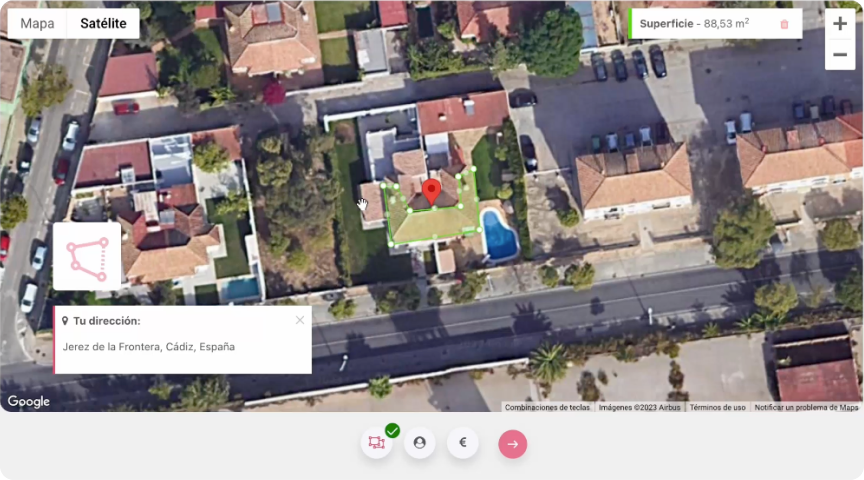This screenshot has height=480, width=864.
Task: Click the Google logo
Action: click(x=29, y=401)
